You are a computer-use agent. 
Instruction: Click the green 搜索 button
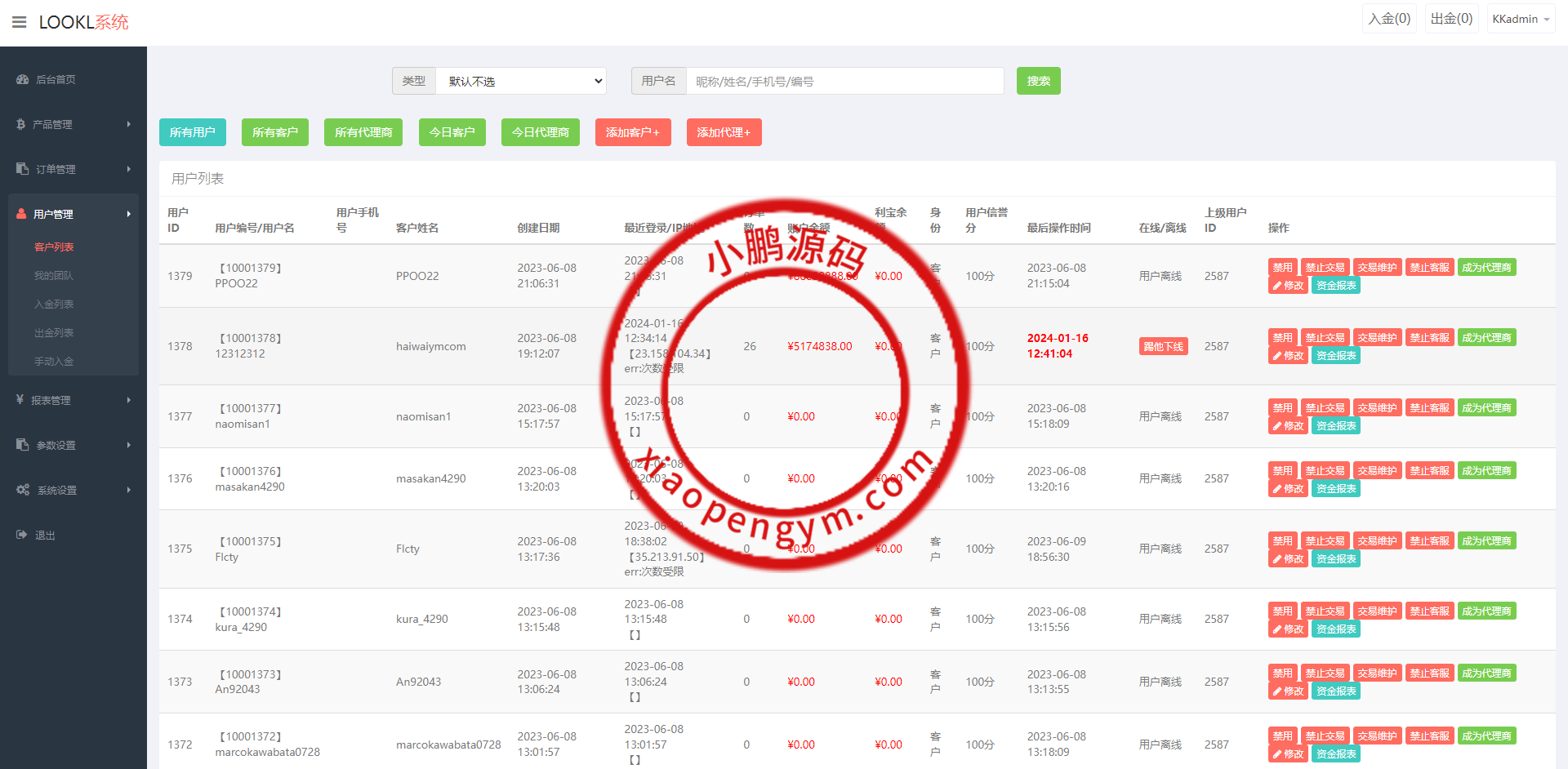(x=1038, y=81)
